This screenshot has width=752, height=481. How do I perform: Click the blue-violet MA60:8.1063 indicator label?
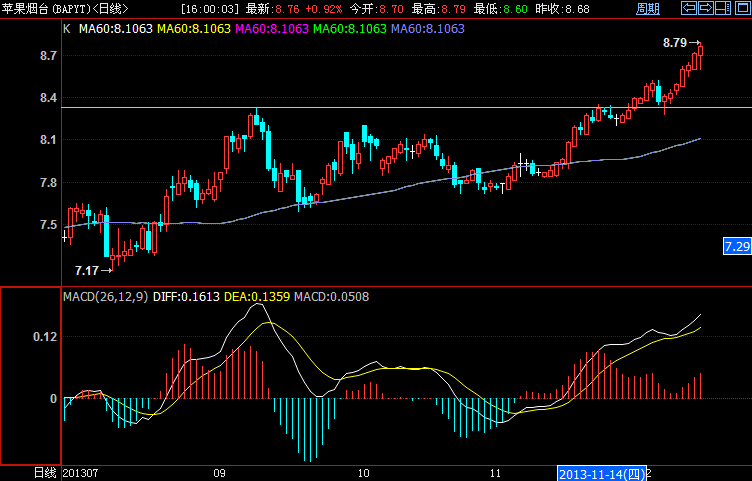(x=428, y=29)
